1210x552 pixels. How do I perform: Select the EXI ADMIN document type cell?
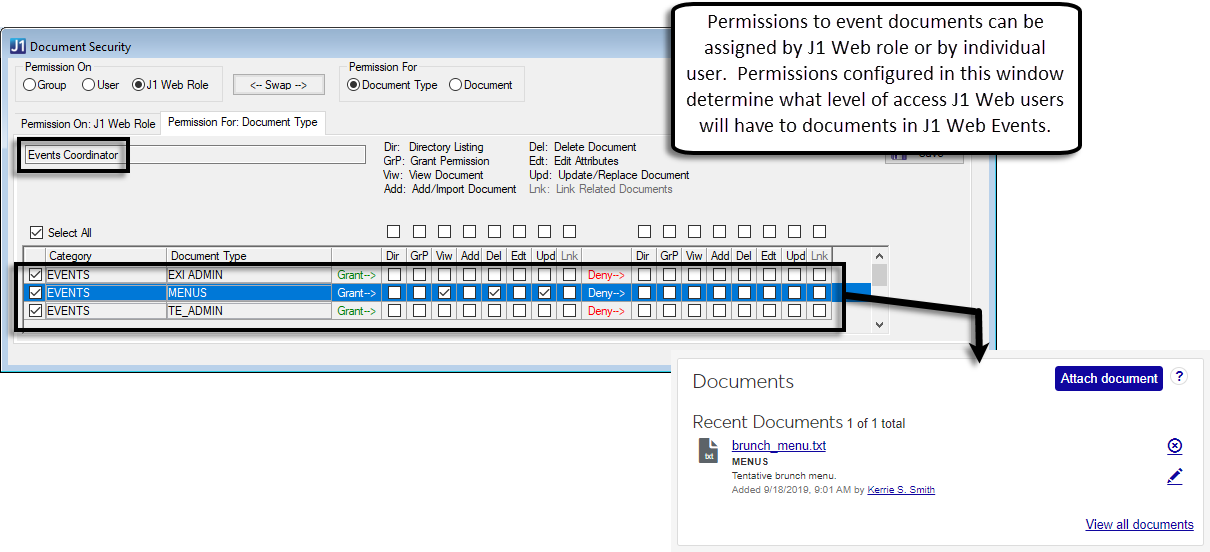[249, 275]
